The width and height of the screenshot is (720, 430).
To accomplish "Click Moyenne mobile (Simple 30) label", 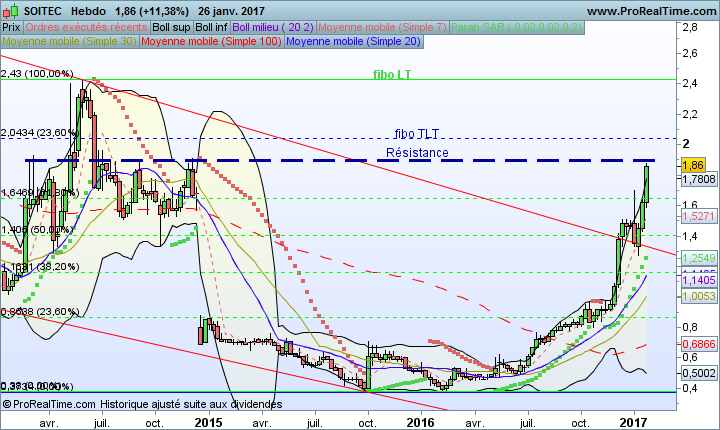I will pos(69,41).
